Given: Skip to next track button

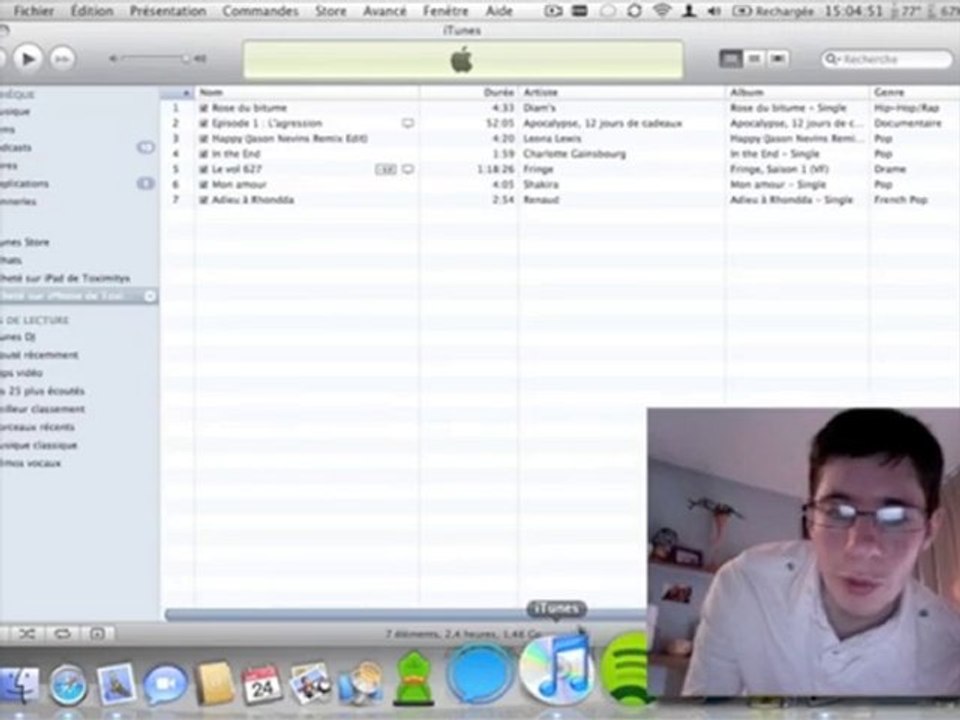Looking at the screenshot, I should click(x=62, y=59).
